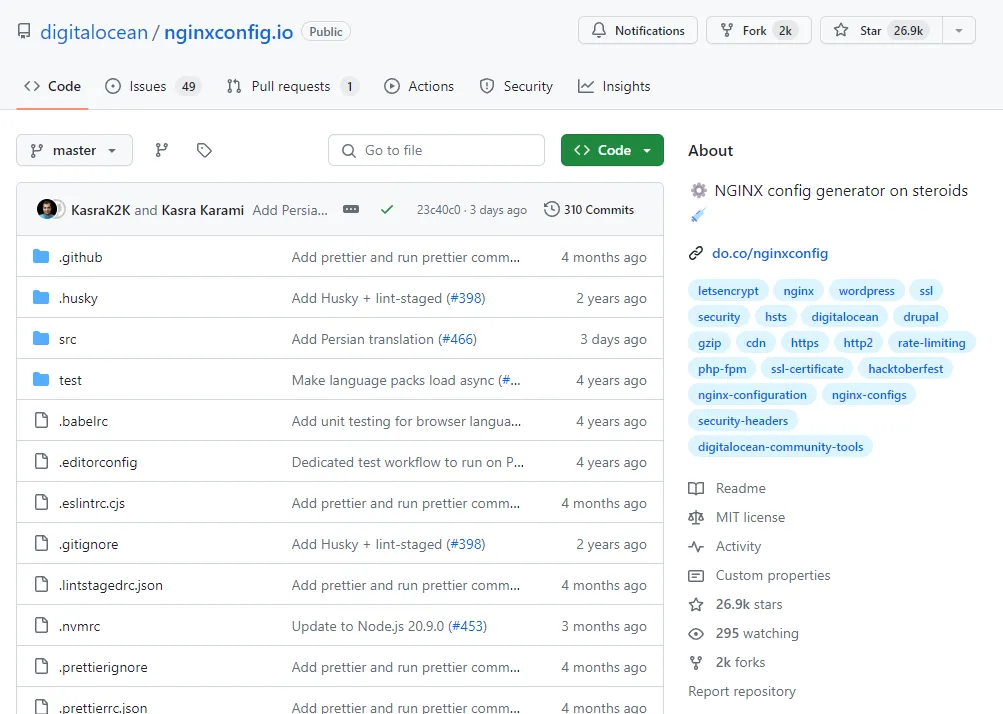Open the .github folder

tap(80, 257)
